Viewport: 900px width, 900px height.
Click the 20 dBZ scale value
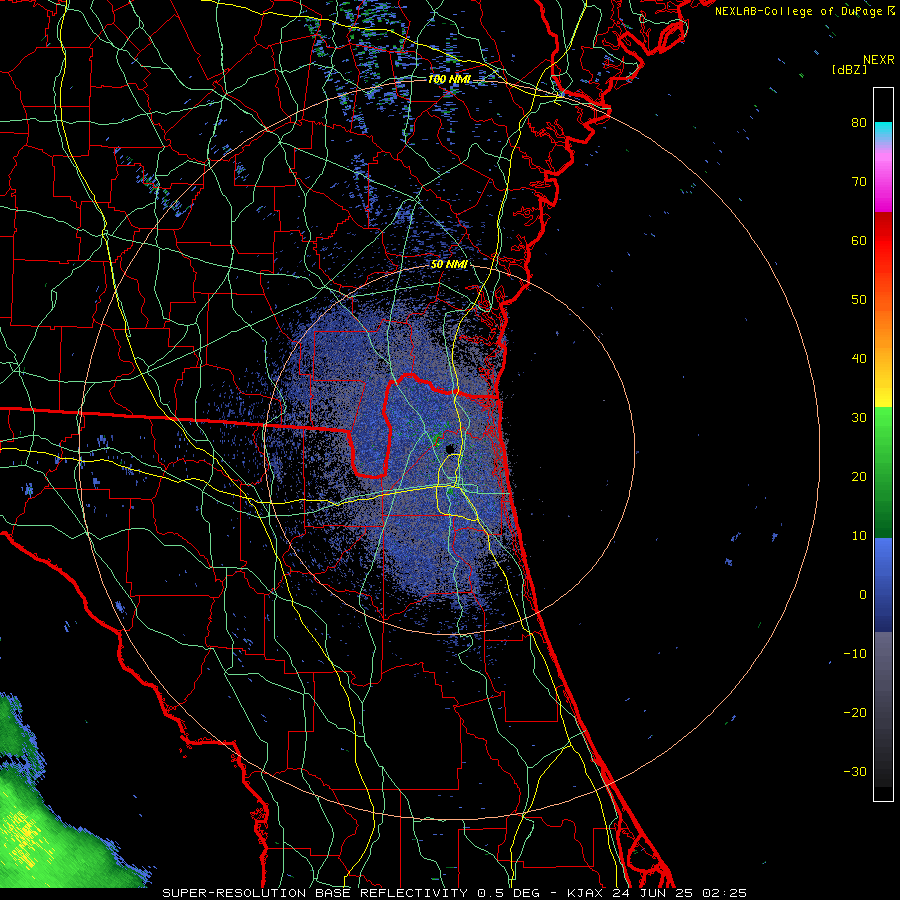click(x=859, y=477)
